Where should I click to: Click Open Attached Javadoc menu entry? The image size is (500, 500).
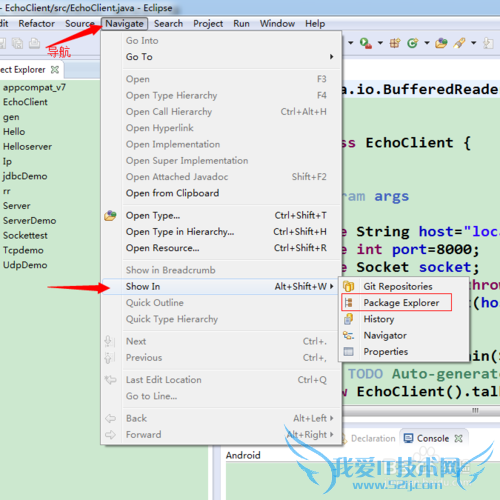pos(221,177)
